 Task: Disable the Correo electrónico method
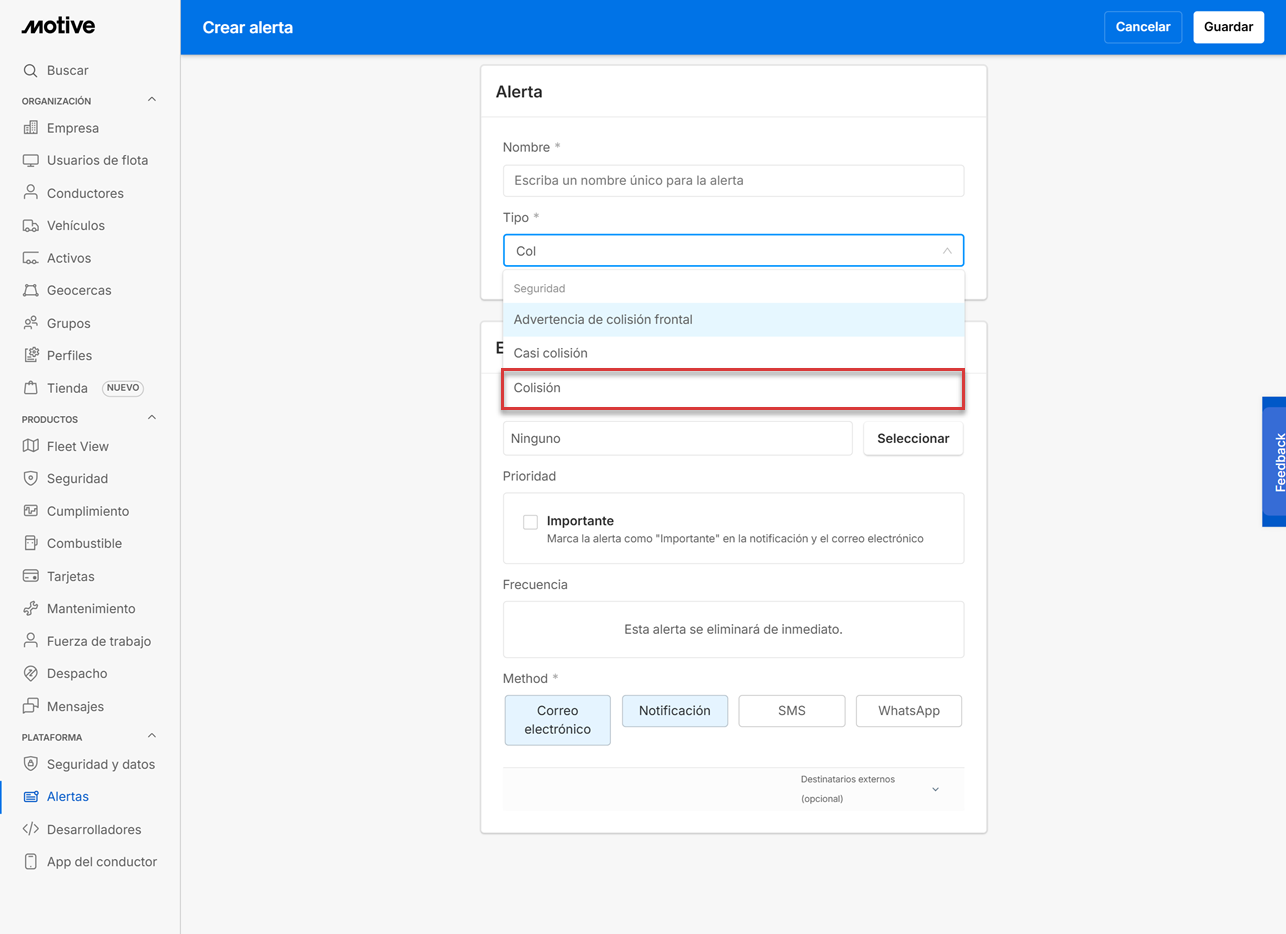pyautogui.click(x=557, y=720)
